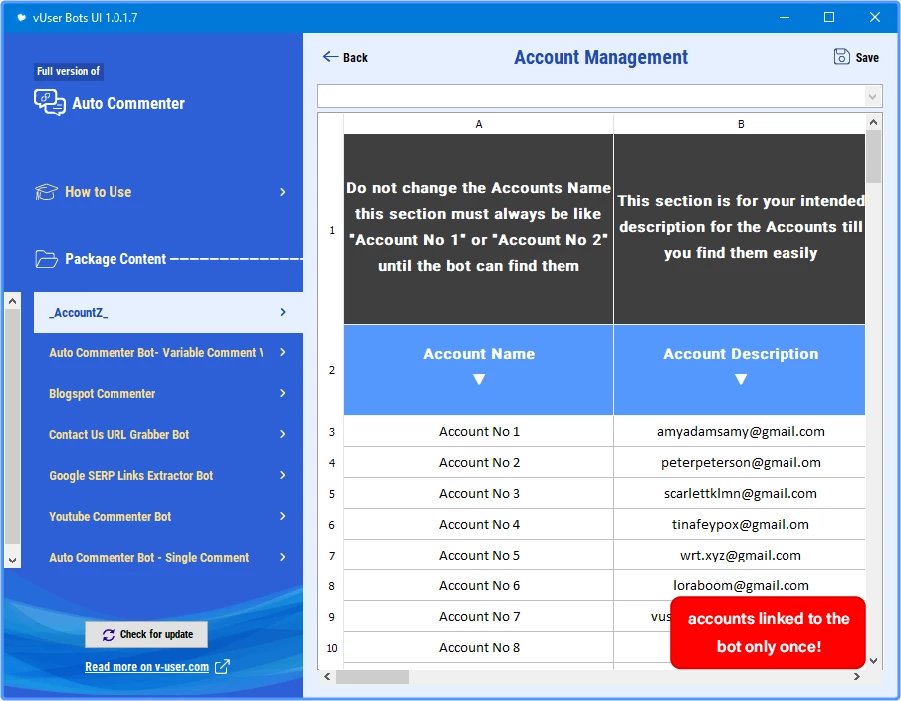The width and height of the screenshot is (901, 701).
Task: Click the external link icon beside v-user.com
Action: tap(222, 667)
